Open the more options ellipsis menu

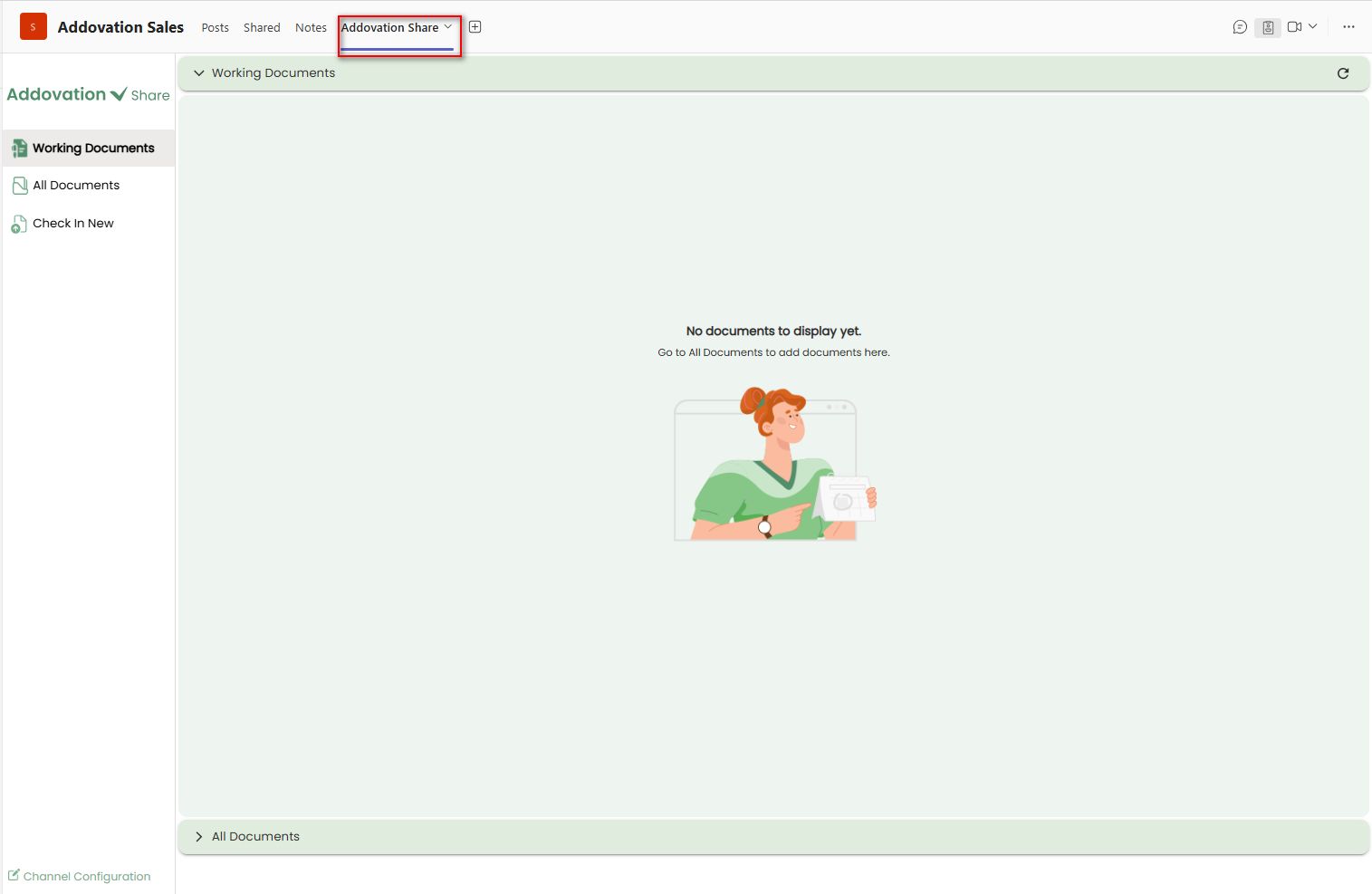click(x=1348, y=27)
